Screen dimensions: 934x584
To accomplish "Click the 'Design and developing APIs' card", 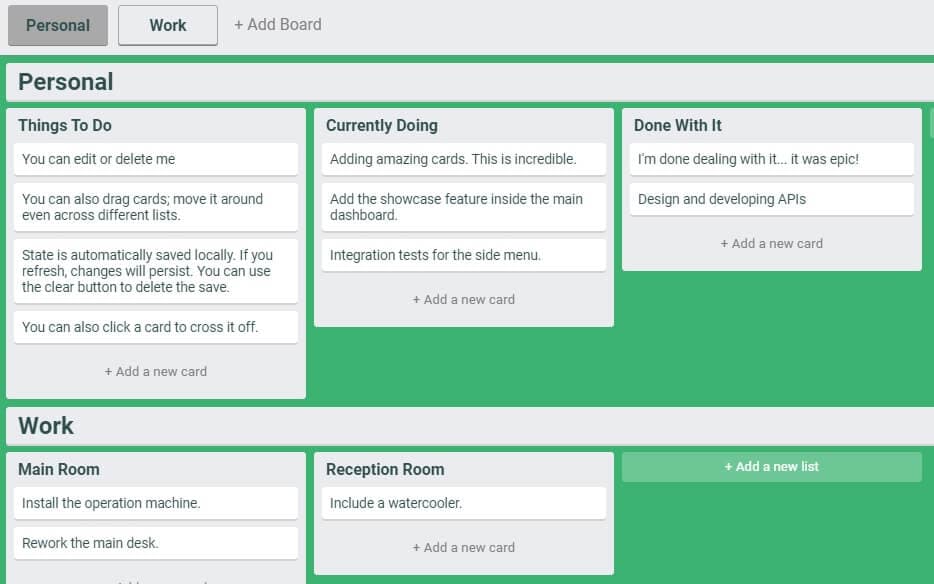I will point(772,199).
